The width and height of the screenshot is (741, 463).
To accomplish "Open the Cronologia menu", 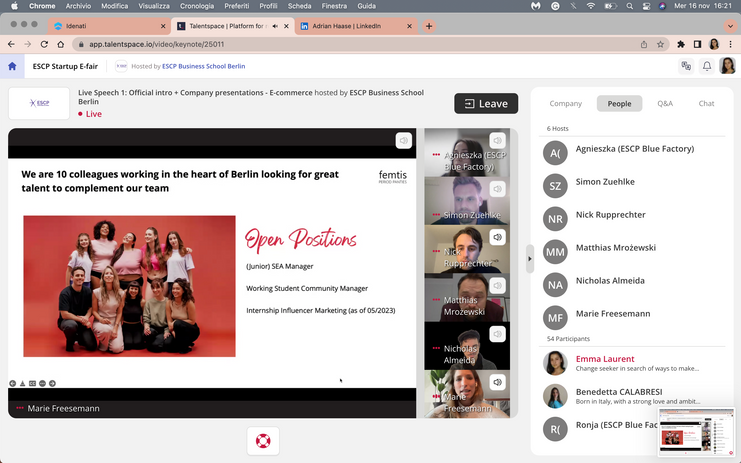I will point(197,6).
